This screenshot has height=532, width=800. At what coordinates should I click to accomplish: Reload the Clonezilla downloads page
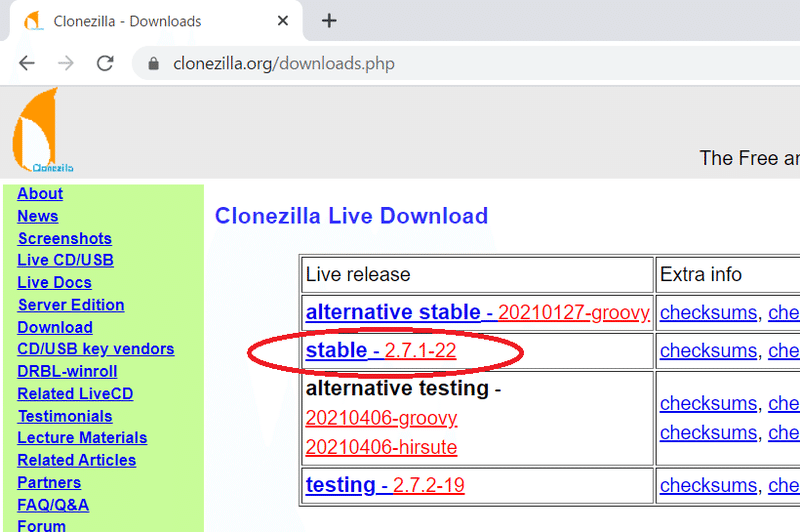(105, 63)
